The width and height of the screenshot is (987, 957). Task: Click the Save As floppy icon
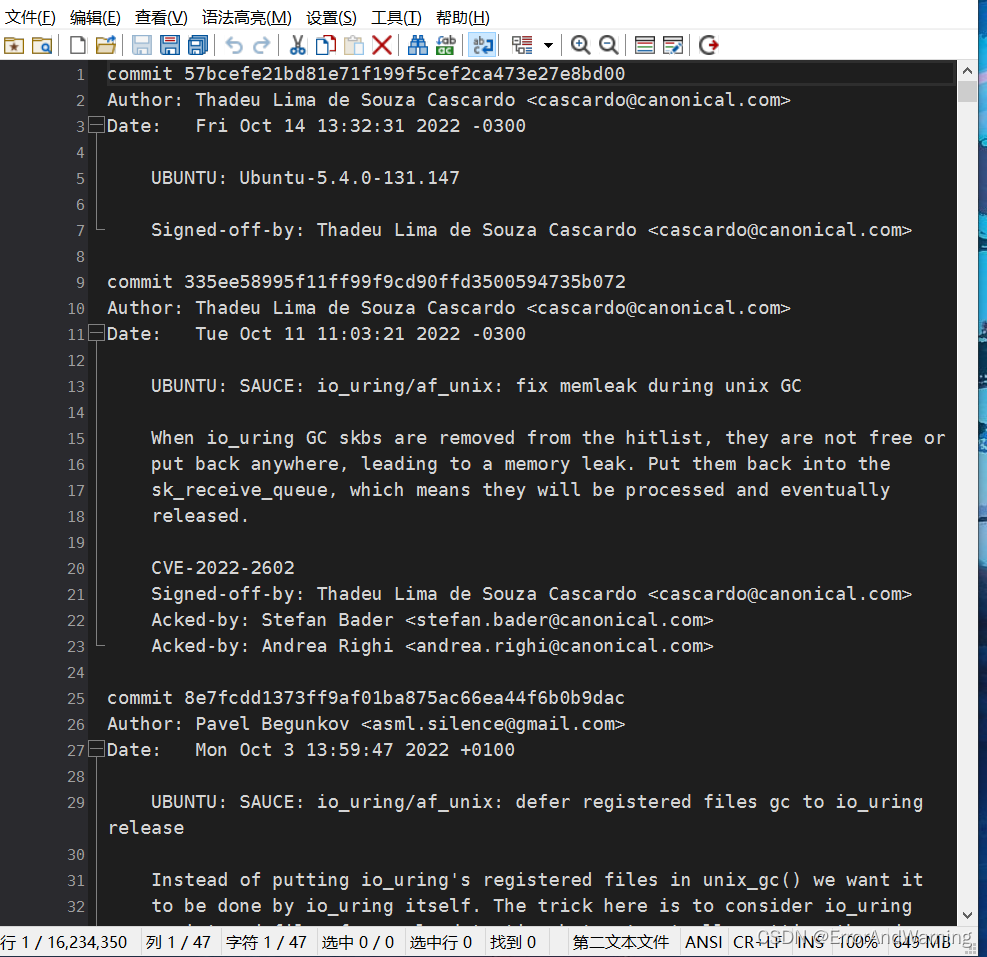pos(170,45)
